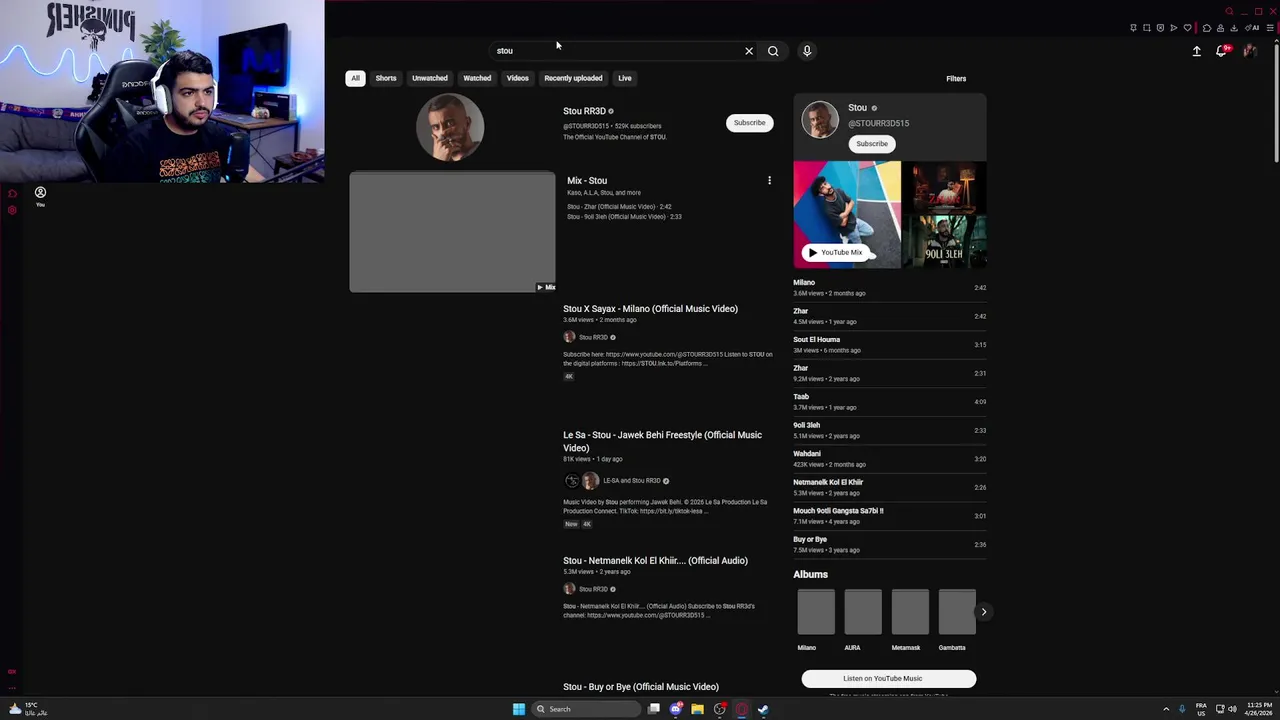Open the browser profile person icon
The height and width of the screenshot is (720, 1280).
point(1220,28)
